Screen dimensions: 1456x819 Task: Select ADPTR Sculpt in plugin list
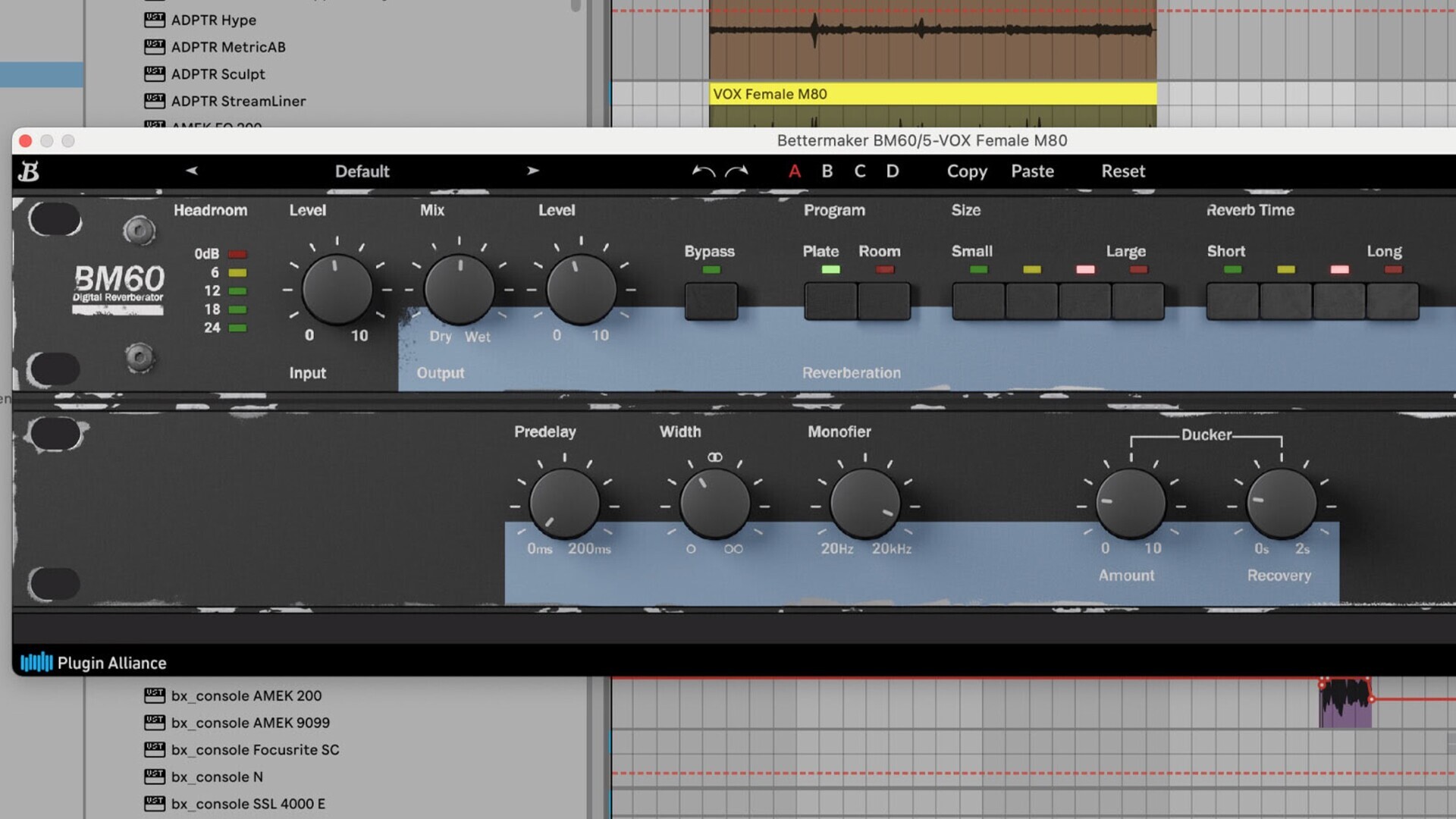218,74
